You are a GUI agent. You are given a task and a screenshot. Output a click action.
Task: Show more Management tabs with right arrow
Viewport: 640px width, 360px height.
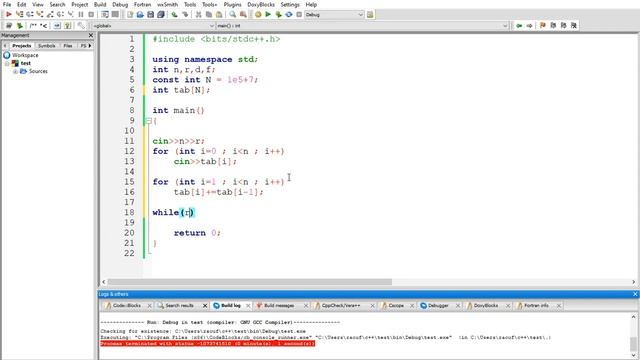pos(90,46)
